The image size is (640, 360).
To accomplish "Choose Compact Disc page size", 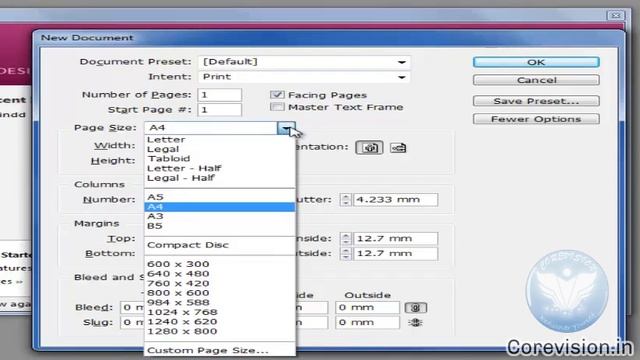I will pyautogui.click(x=220, y=245).
